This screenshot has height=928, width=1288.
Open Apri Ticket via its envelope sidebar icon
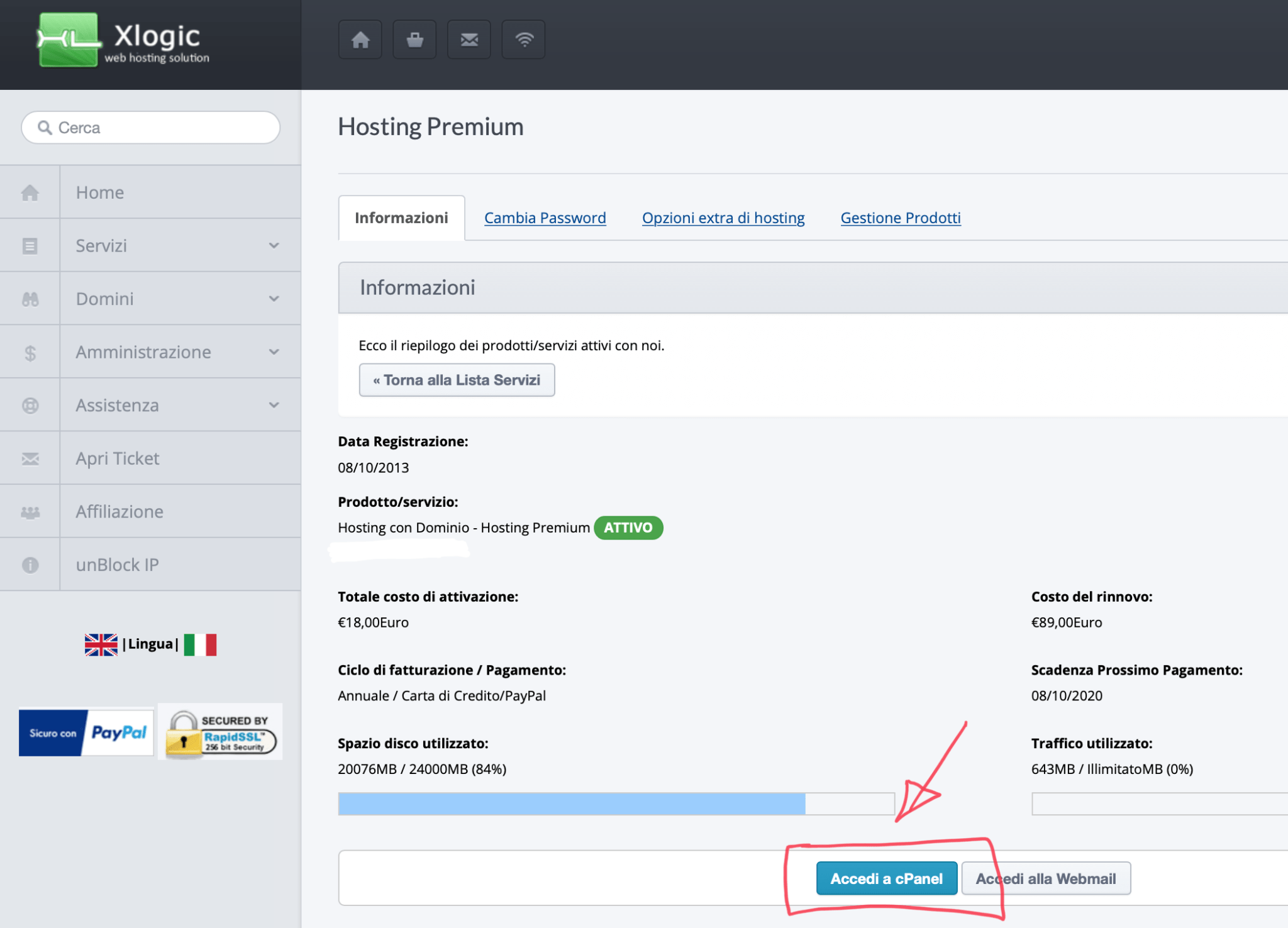click(30, 458)
